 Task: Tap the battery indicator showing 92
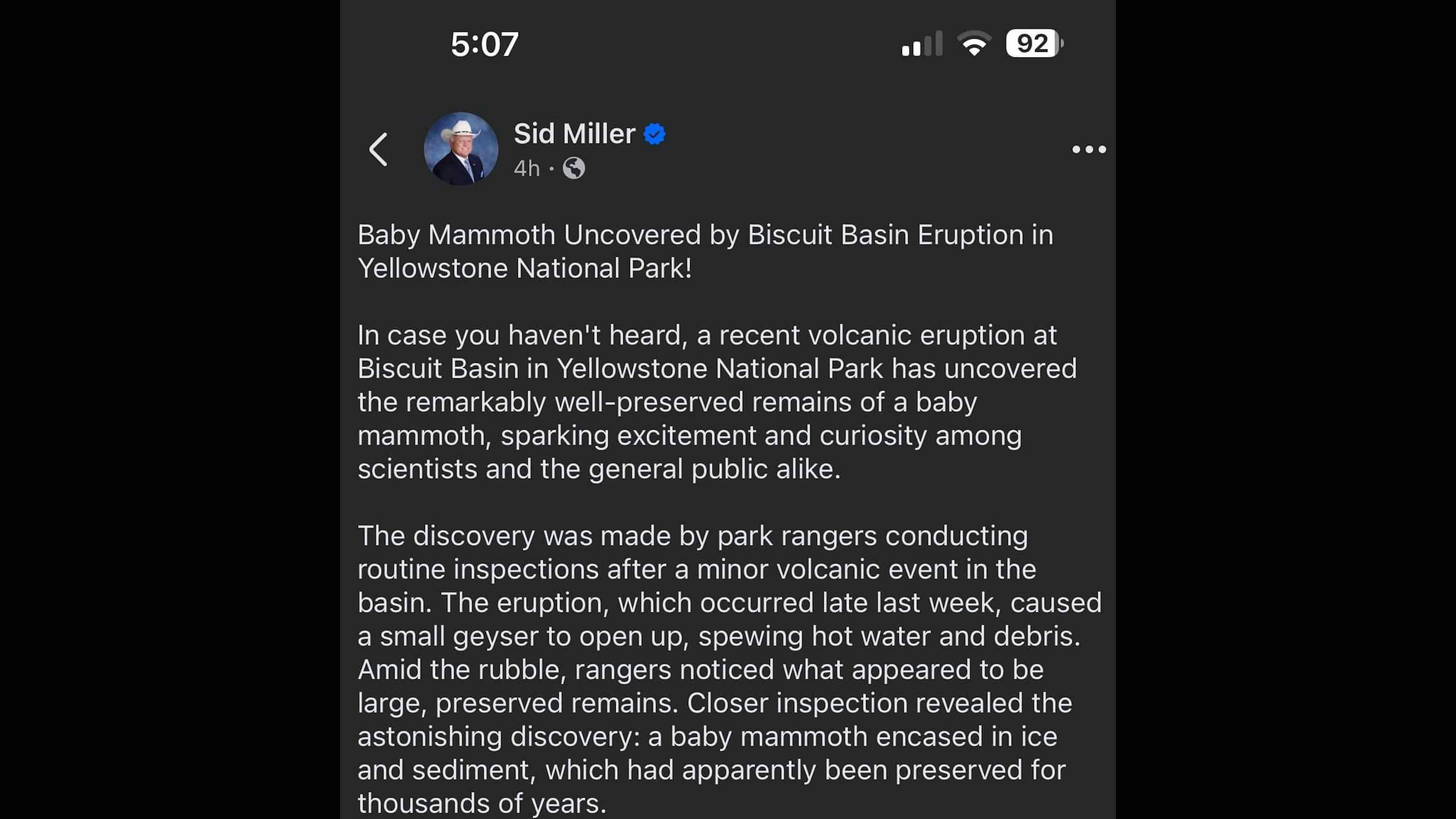click(x=1034, y=43)
